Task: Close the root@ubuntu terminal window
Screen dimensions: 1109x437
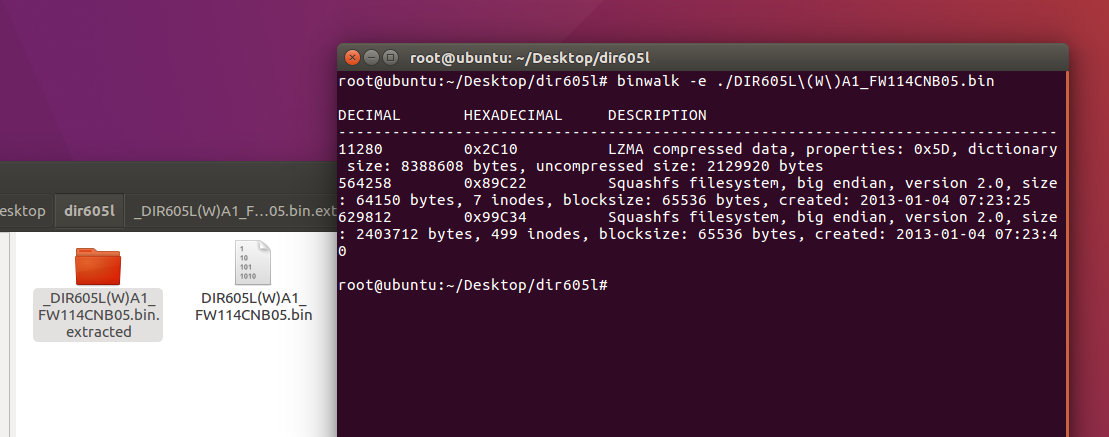Action: [352, 58]
